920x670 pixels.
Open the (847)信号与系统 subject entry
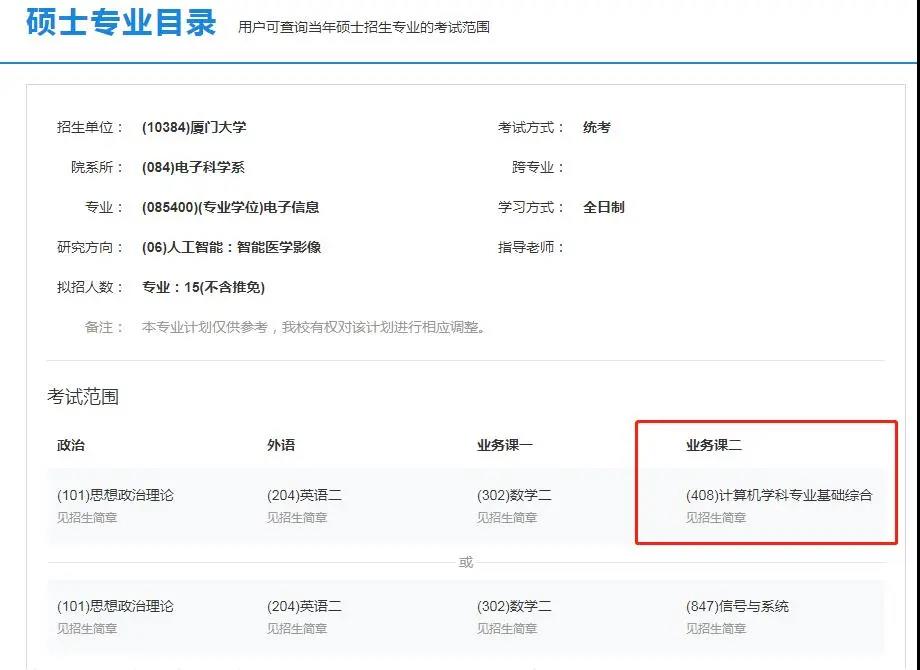pos(737,606)
